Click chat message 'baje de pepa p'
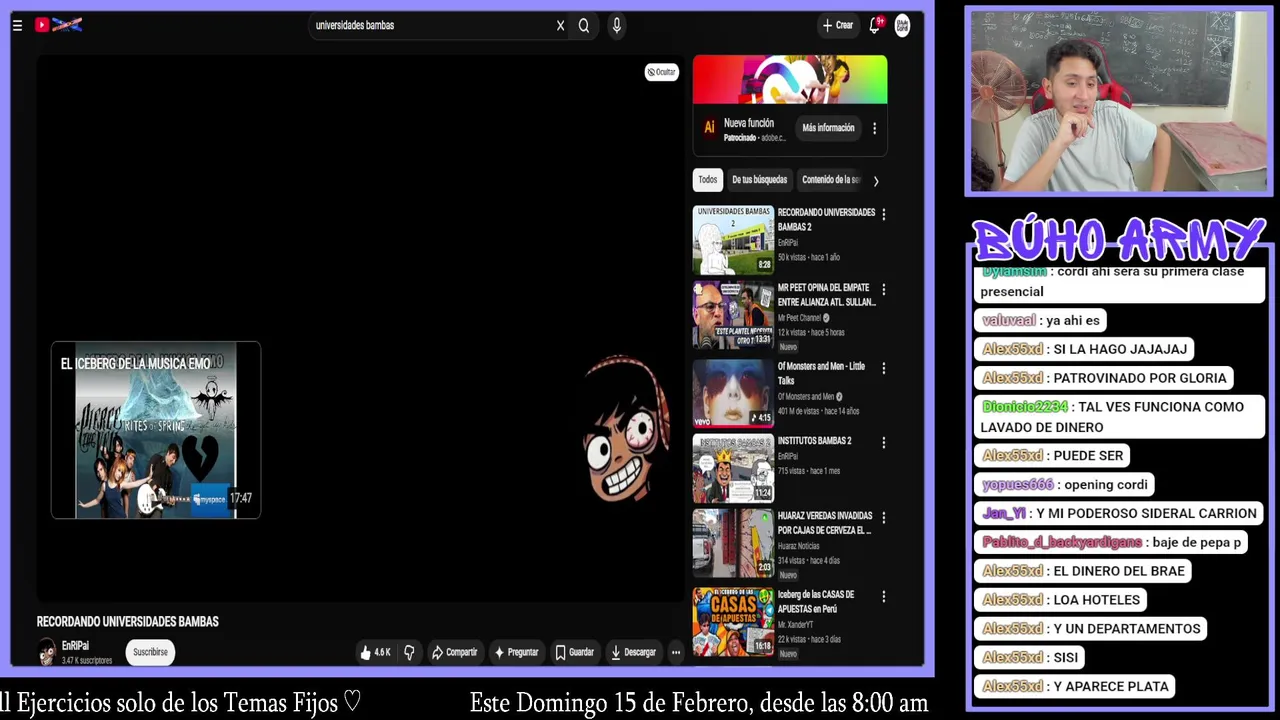 click(1111, 542)
